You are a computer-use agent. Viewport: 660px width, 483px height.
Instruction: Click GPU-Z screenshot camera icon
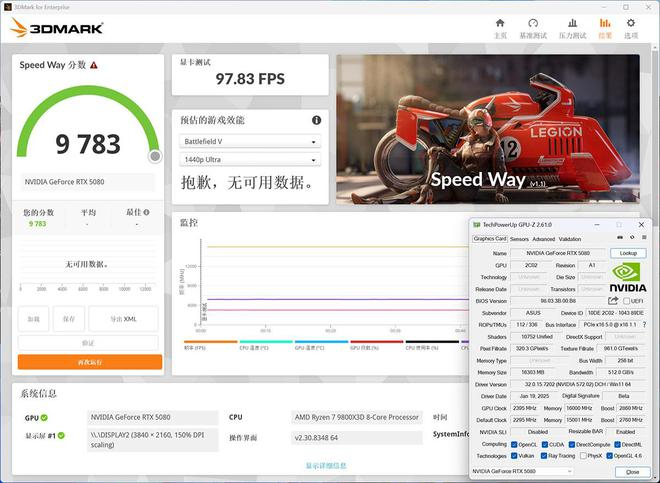point(620,237)
